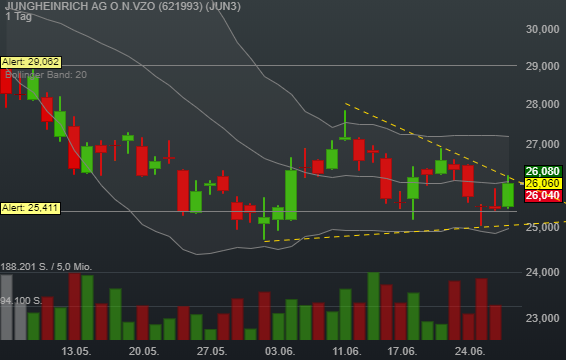
Task: Click the 29,000 price axis label
Action: pos(543,66)
